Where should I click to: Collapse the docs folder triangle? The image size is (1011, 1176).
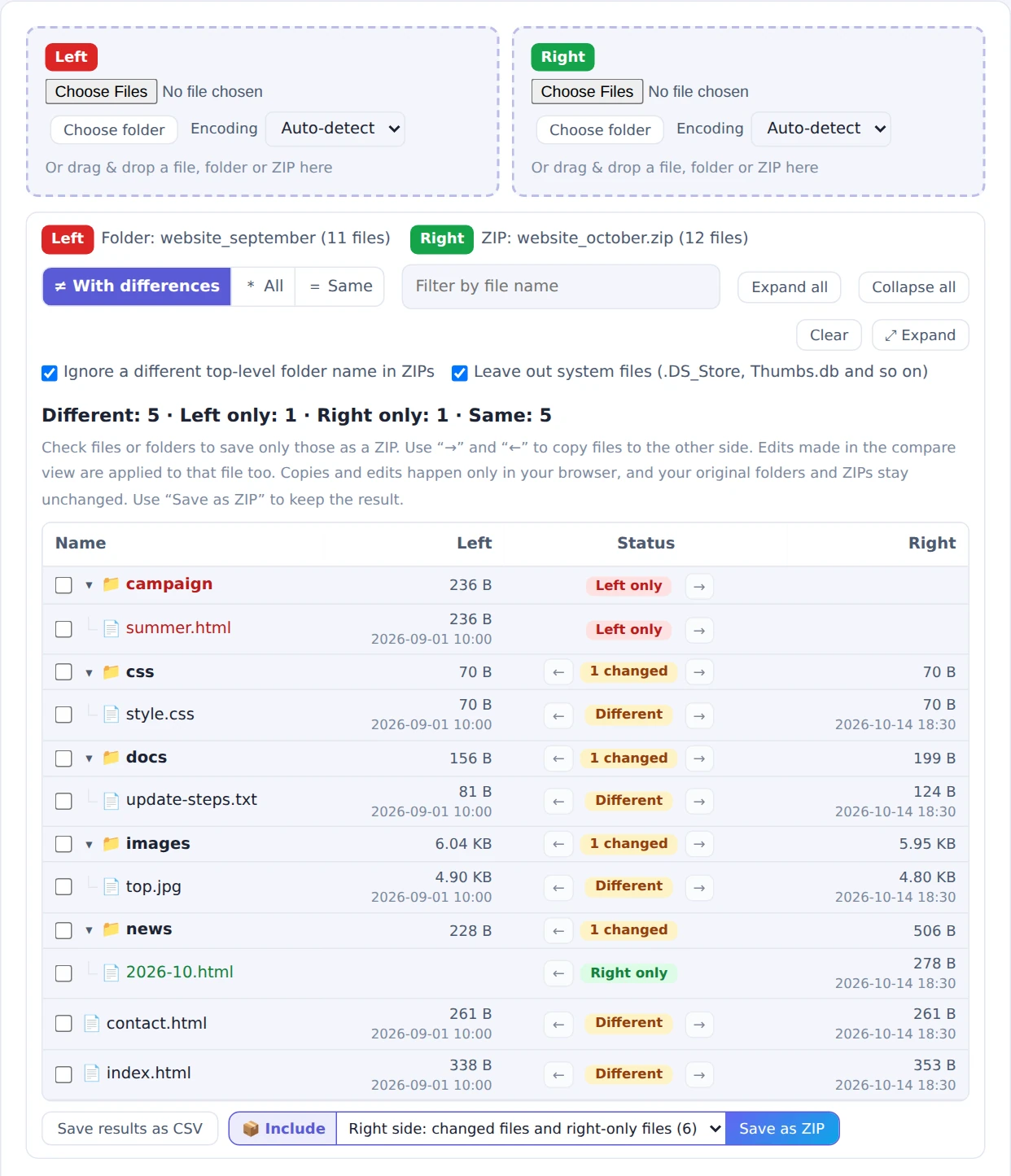pos(89,758)
